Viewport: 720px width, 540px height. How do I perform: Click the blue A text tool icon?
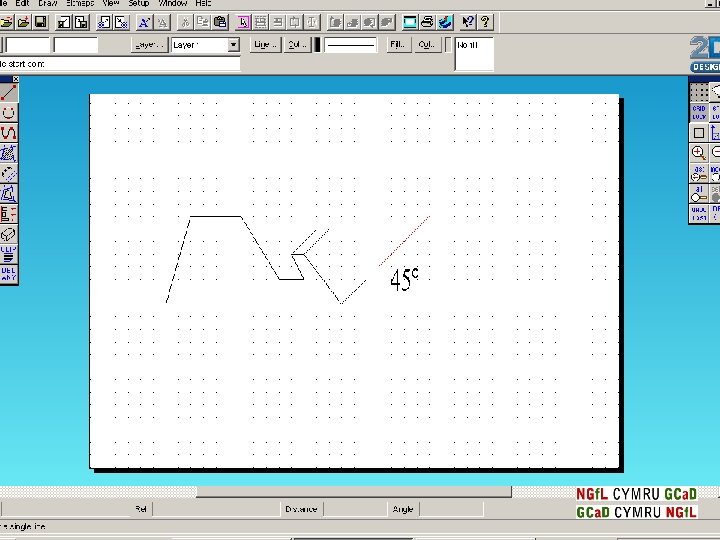tap(144, 22)
